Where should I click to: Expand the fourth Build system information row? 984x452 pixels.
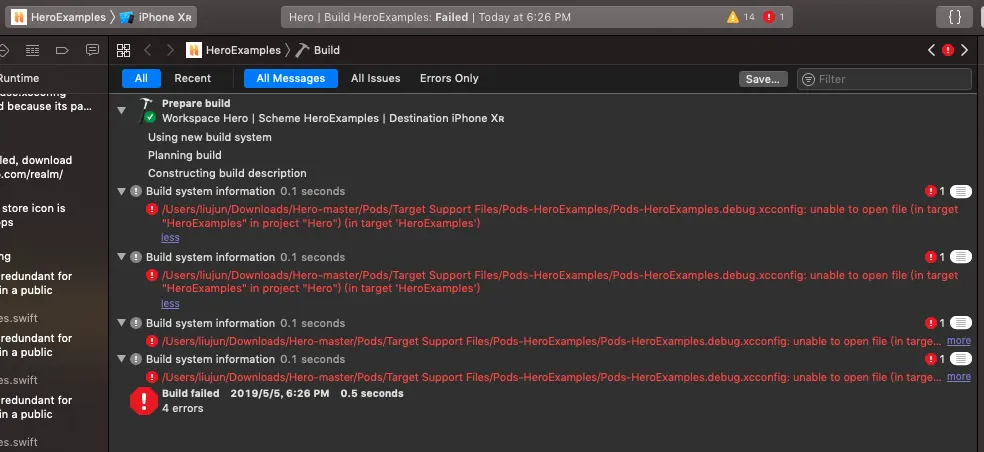tap(122, 359)
